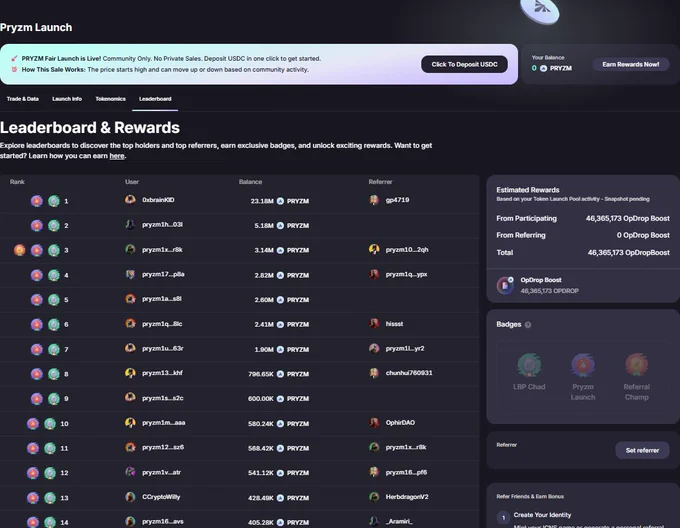Select user pryzm12...sz6
This screenshot has width=680, height=528.
coord(163,447)
